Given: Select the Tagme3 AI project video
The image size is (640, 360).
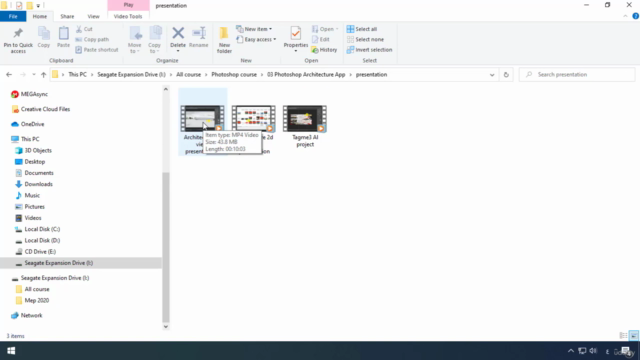Looking at the screenshot, I should coord(305,127).
